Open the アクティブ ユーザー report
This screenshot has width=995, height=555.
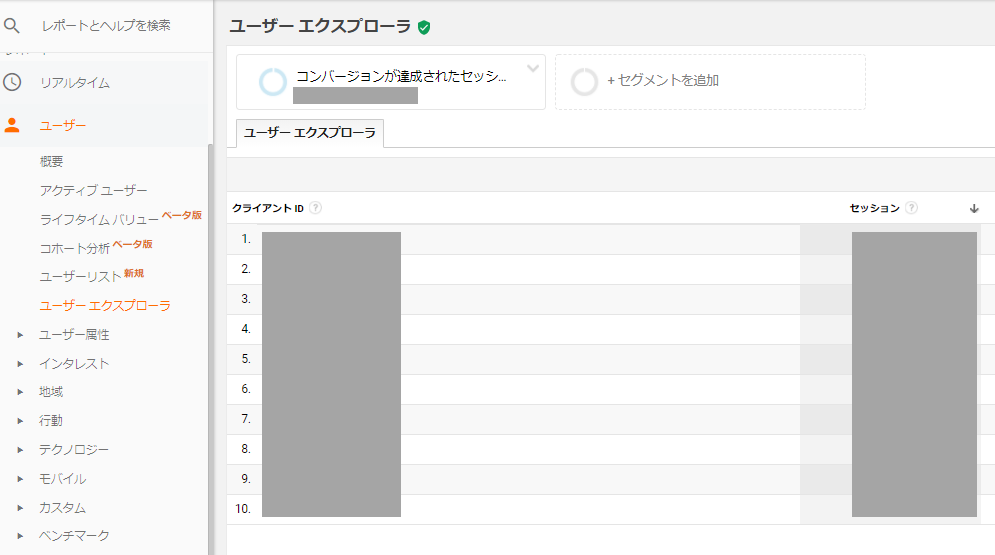coord(93,190)
